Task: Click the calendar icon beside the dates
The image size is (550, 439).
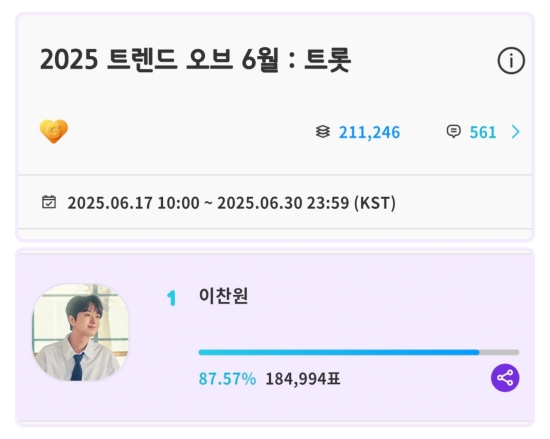Action: click(49, 202)
